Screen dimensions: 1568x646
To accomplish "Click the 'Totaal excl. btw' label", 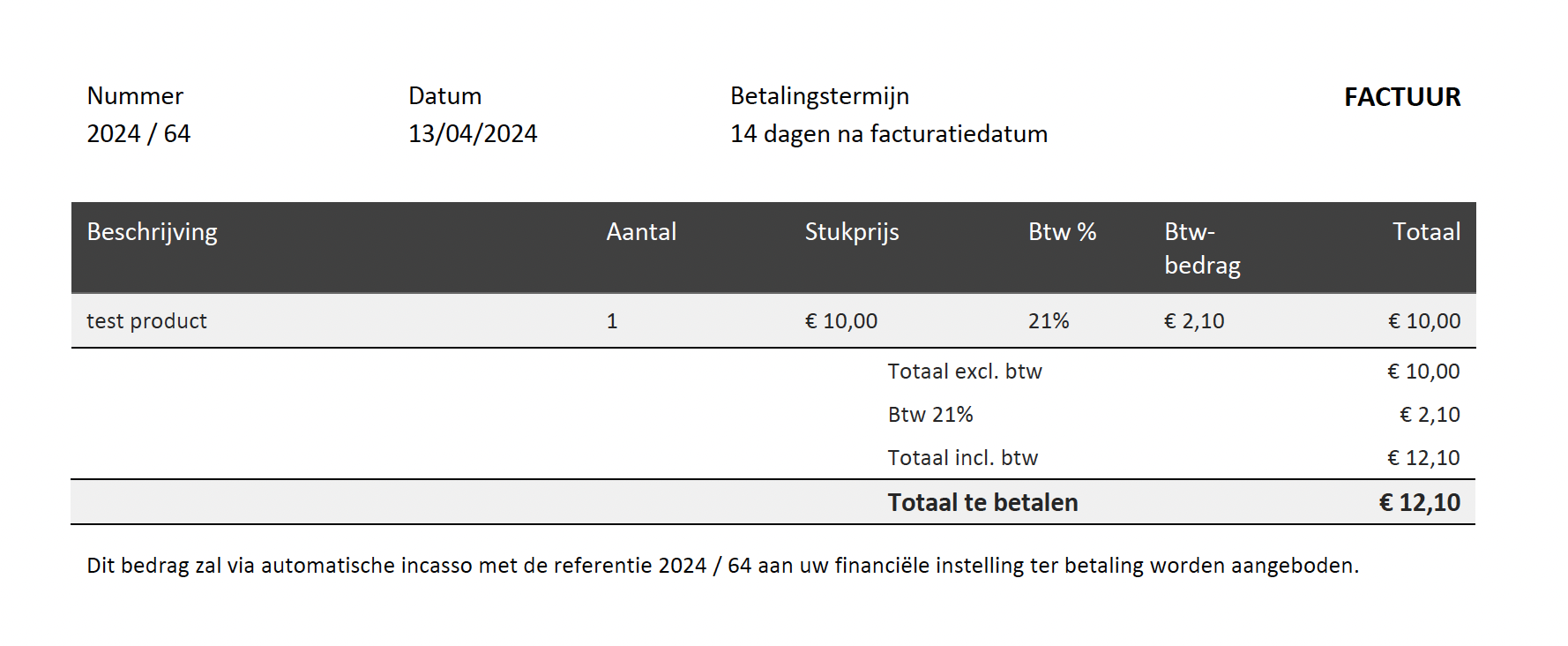I will (x=965, y=372).
